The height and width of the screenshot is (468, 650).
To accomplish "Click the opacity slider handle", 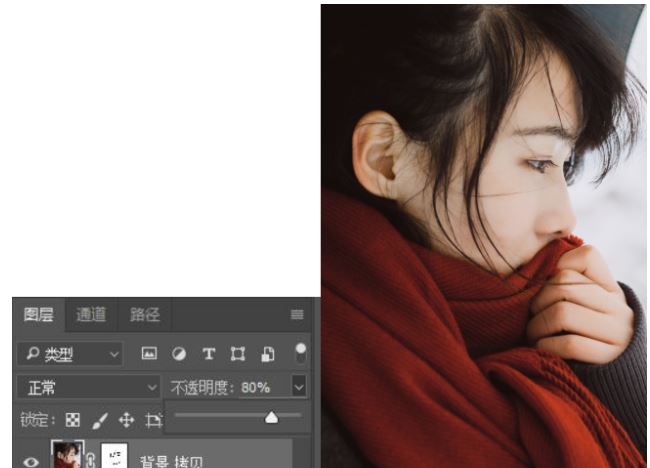I will [x=272, y=417].
